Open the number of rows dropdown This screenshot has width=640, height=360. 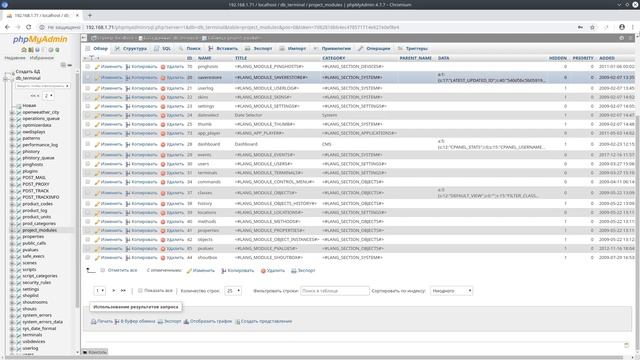[x=233, y=291]
